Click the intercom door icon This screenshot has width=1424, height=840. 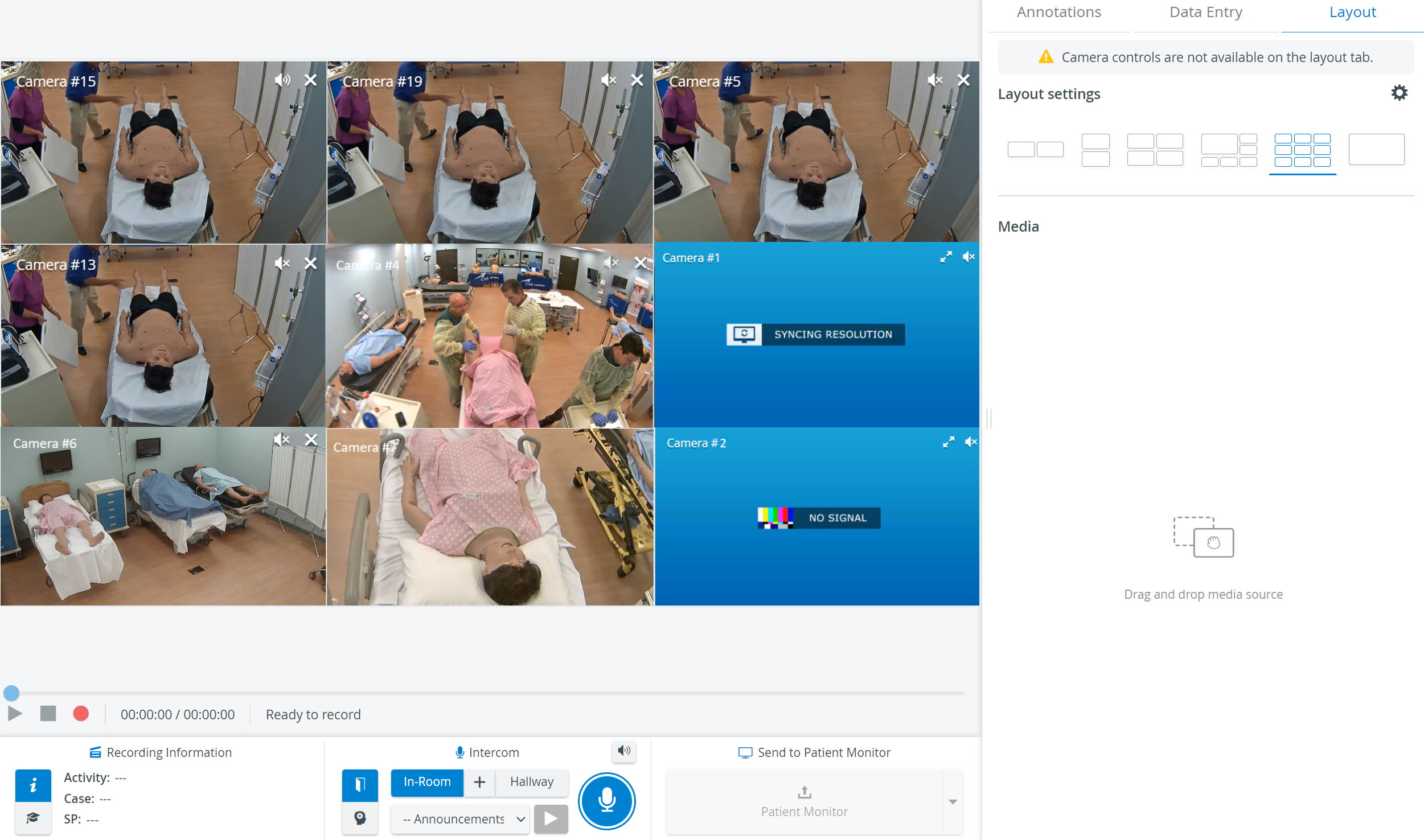coord(360,785)
